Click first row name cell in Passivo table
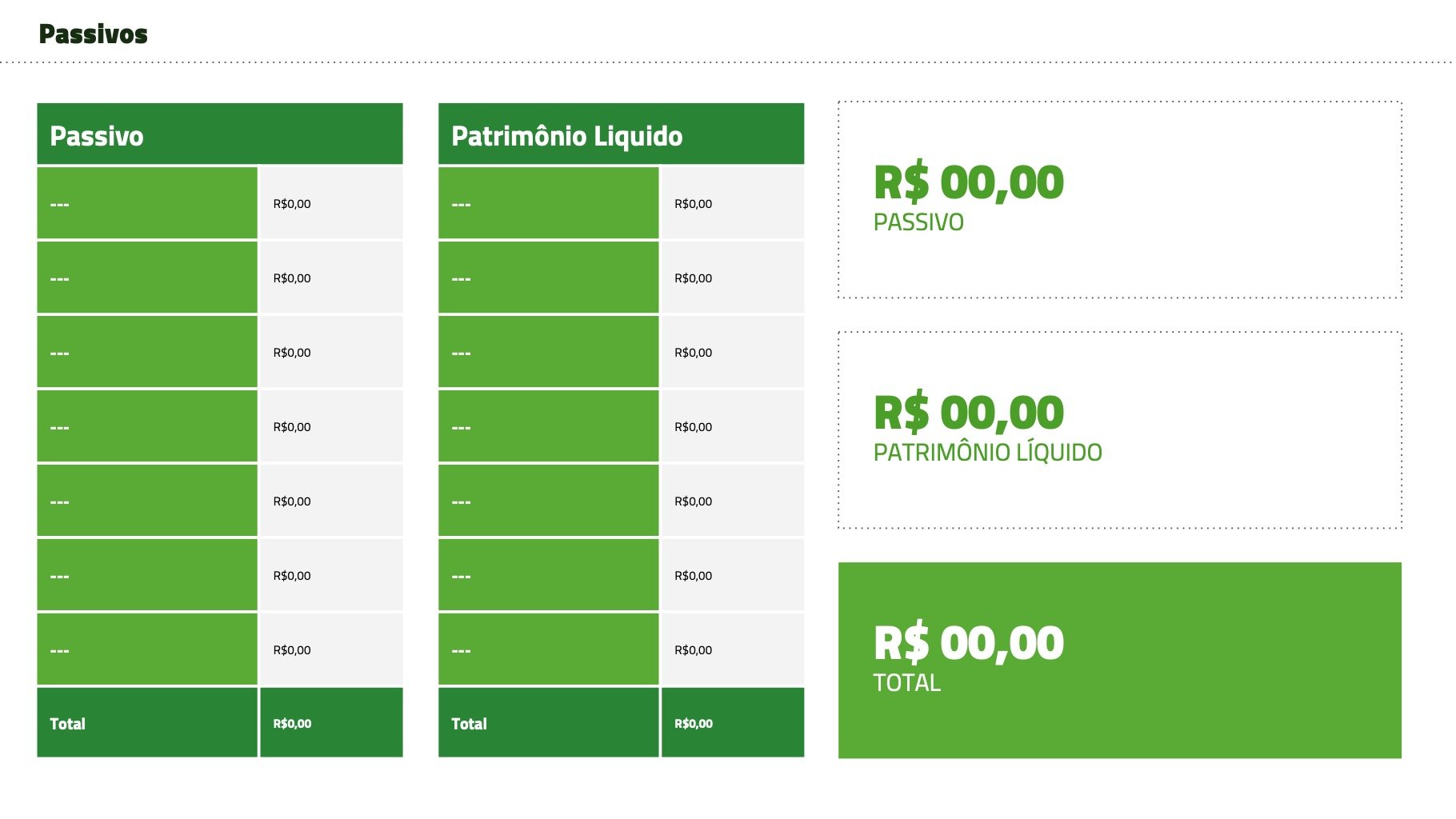Image resolution: width=1456 pixels, height=819 pixels. click(147, 204)
